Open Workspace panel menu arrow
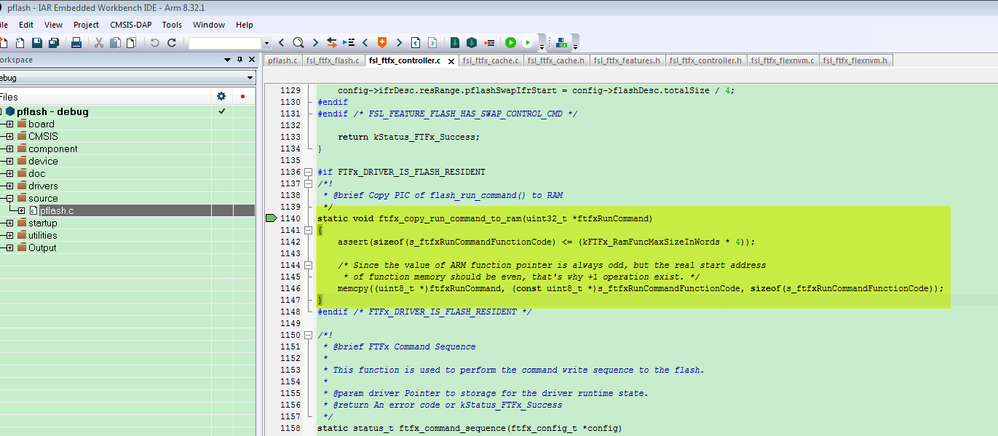This screenshot has height=436, width=998. pos(228,60)
